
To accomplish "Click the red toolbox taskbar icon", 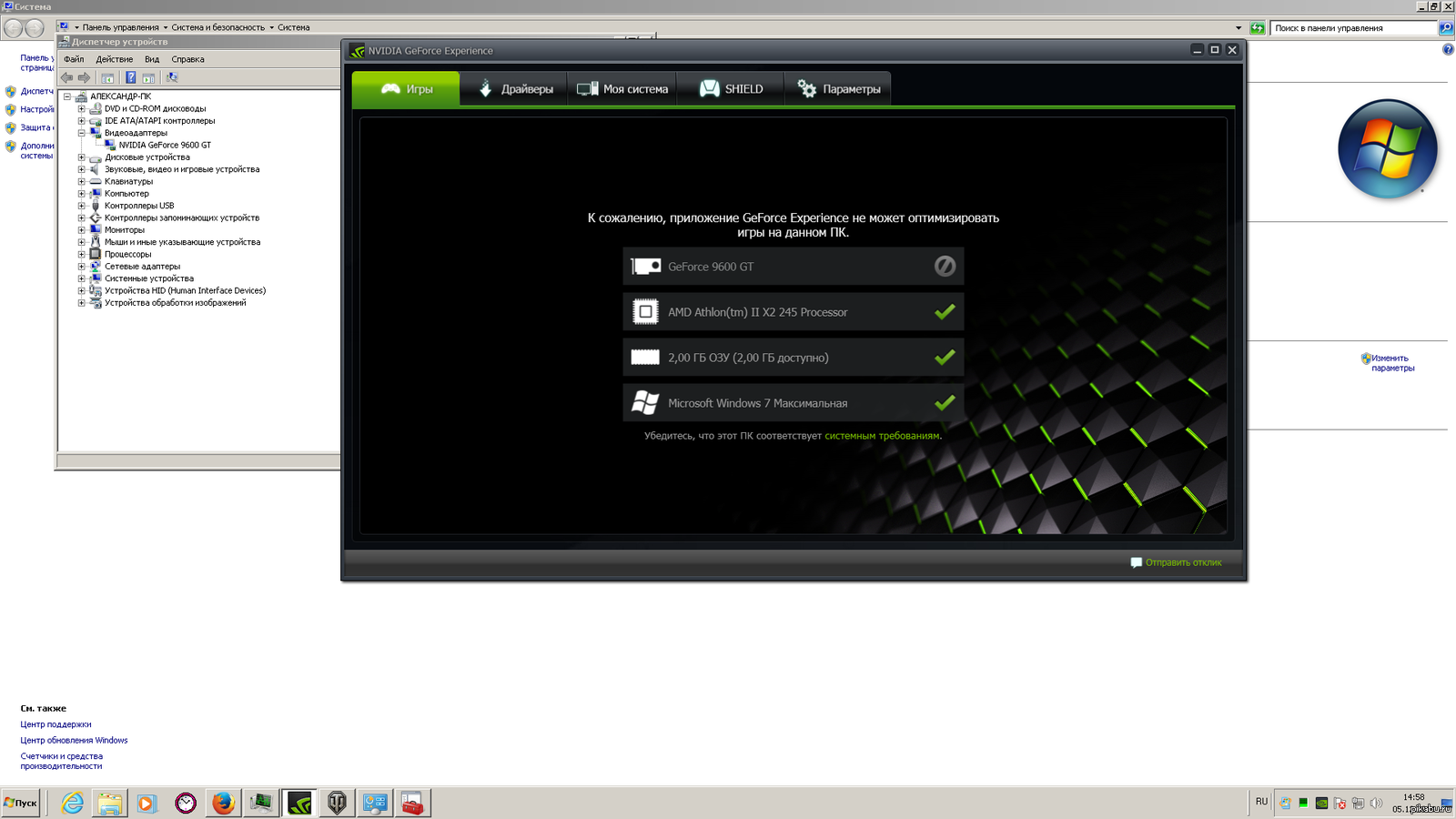I will tap(412, 803).
